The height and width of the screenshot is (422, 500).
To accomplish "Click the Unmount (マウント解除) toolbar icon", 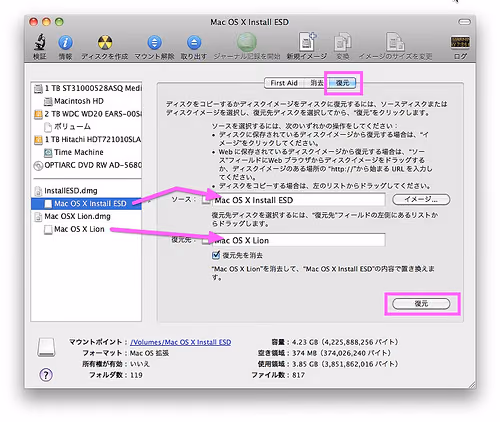I will [154, 43].
